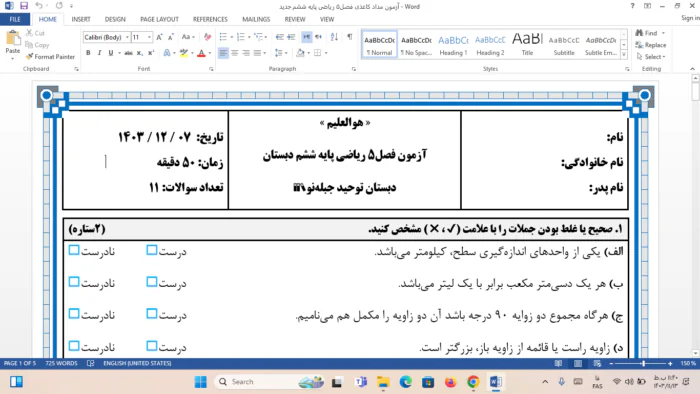700x394 pixels.
Task: Click the Copy button
Action: pyautogui.click(x=38, y=45)
